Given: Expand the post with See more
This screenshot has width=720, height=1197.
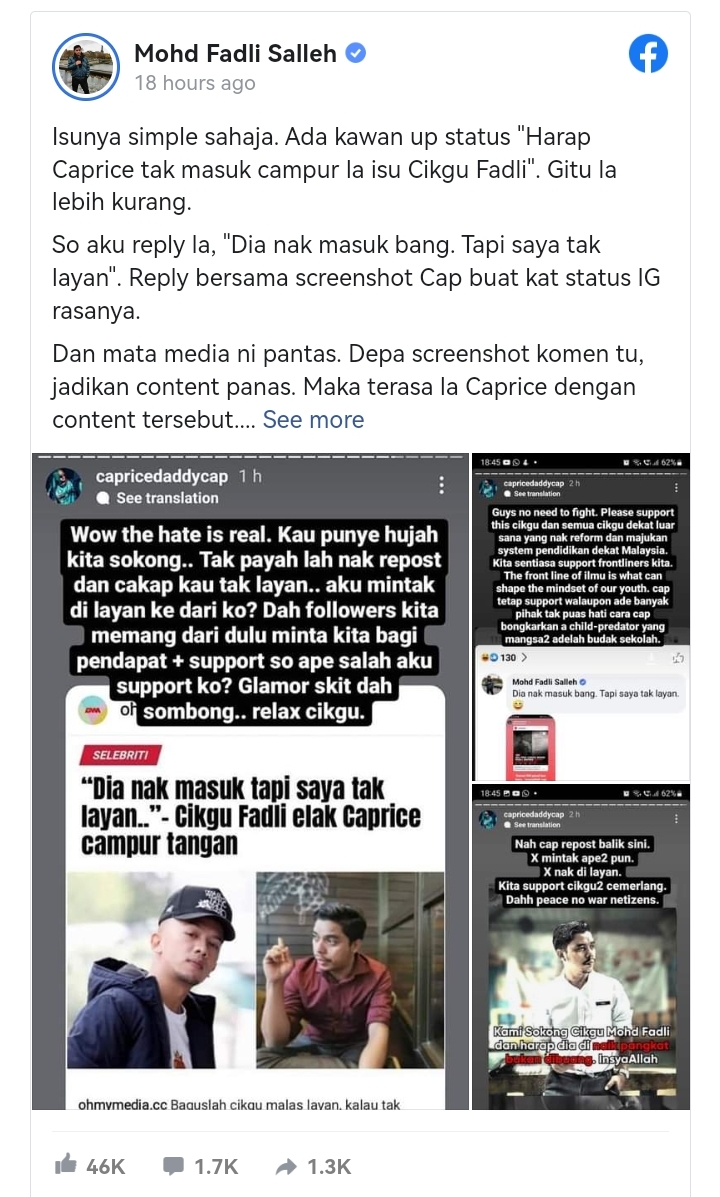Looking at the screenshot, I should point(313,419).
